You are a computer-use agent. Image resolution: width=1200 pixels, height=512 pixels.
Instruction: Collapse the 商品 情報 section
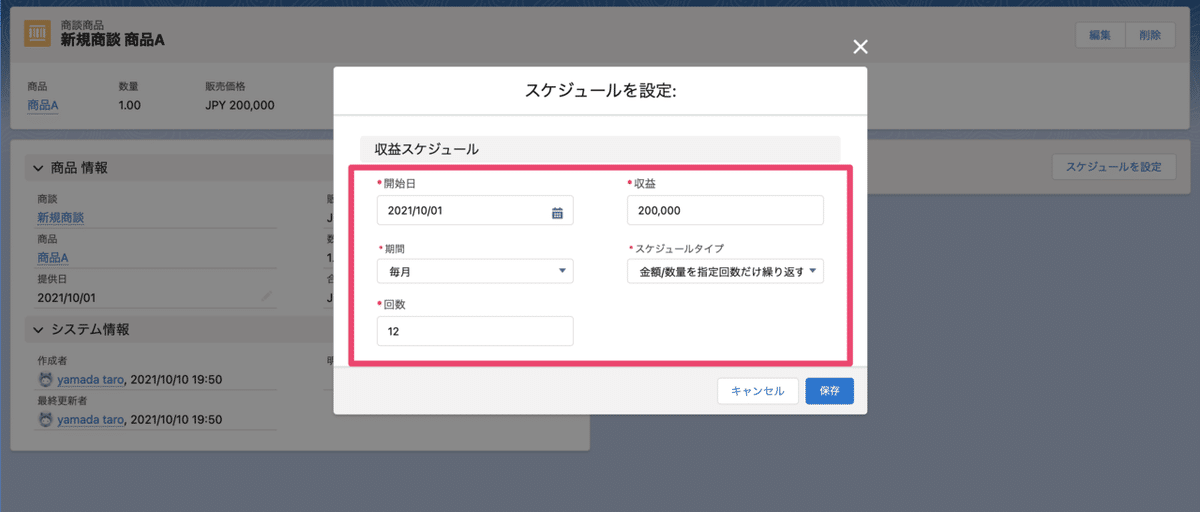pyautogui.click(x=38, y=168)
